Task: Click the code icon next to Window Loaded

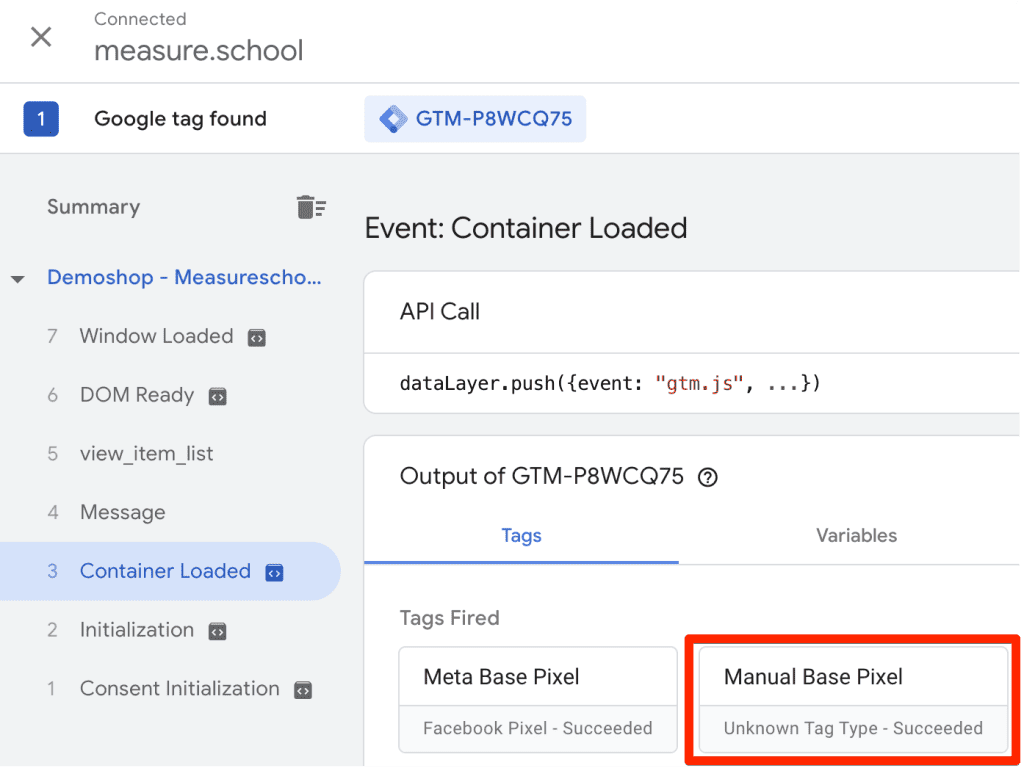Action: click(257, 338)
